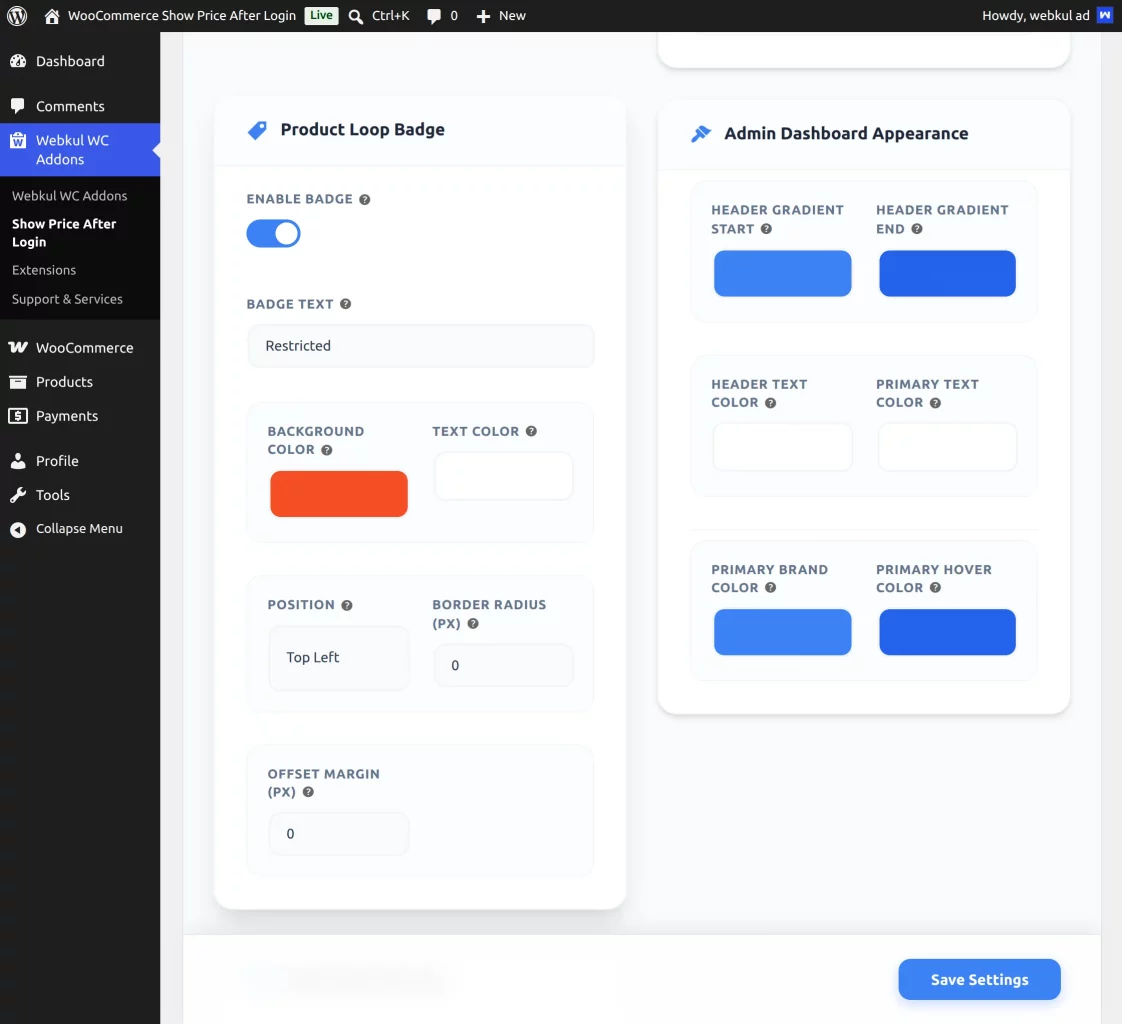Click help icon beside Badge Text
This screenshot has width=1122, height=1024.
346,304
